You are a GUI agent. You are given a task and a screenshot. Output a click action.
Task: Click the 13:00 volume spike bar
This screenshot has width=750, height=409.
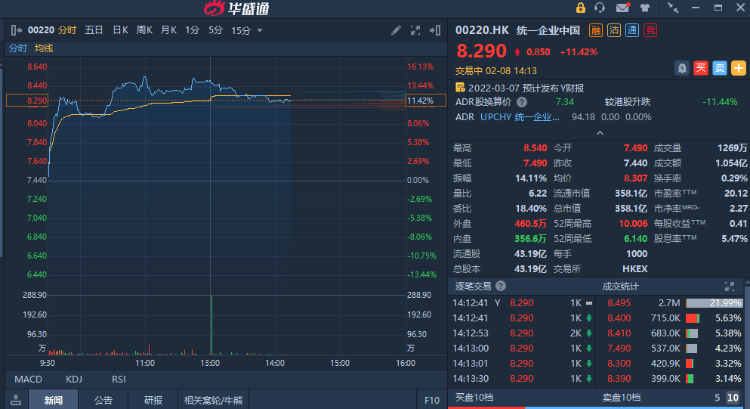click(211, 325)
